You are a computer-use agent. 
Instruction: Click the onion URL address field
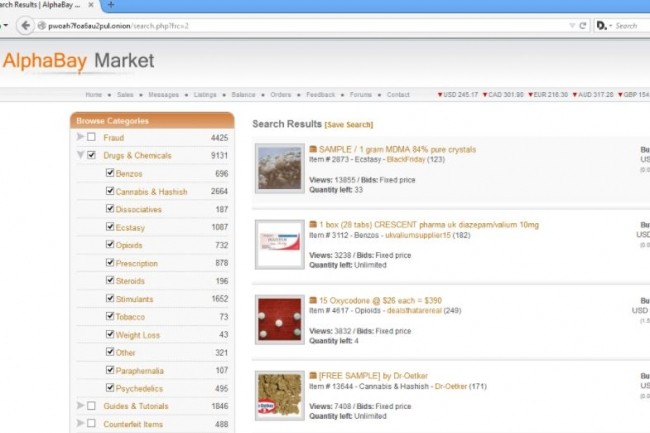pos(305,26)
